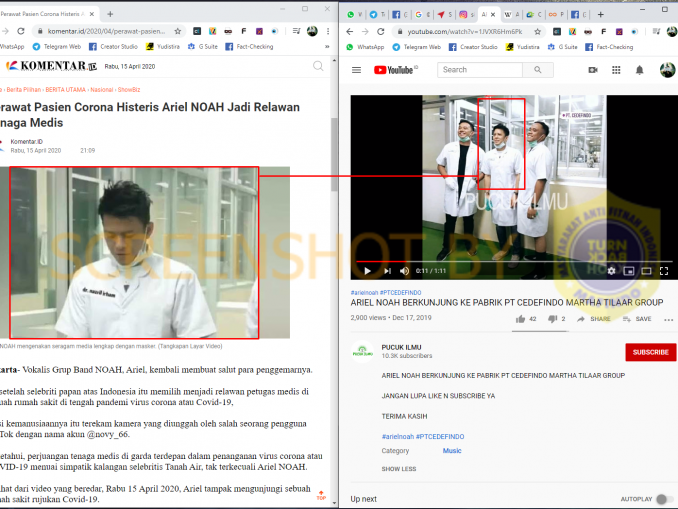
Task: Save the video to a playlist
Action: point(637,319)
